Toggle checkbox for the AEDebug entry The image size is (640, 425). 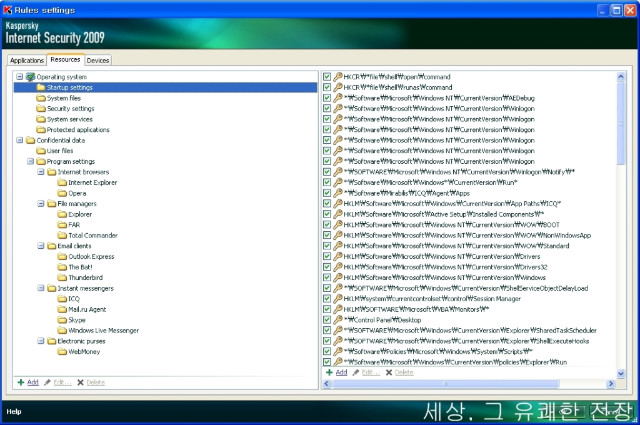327,98
